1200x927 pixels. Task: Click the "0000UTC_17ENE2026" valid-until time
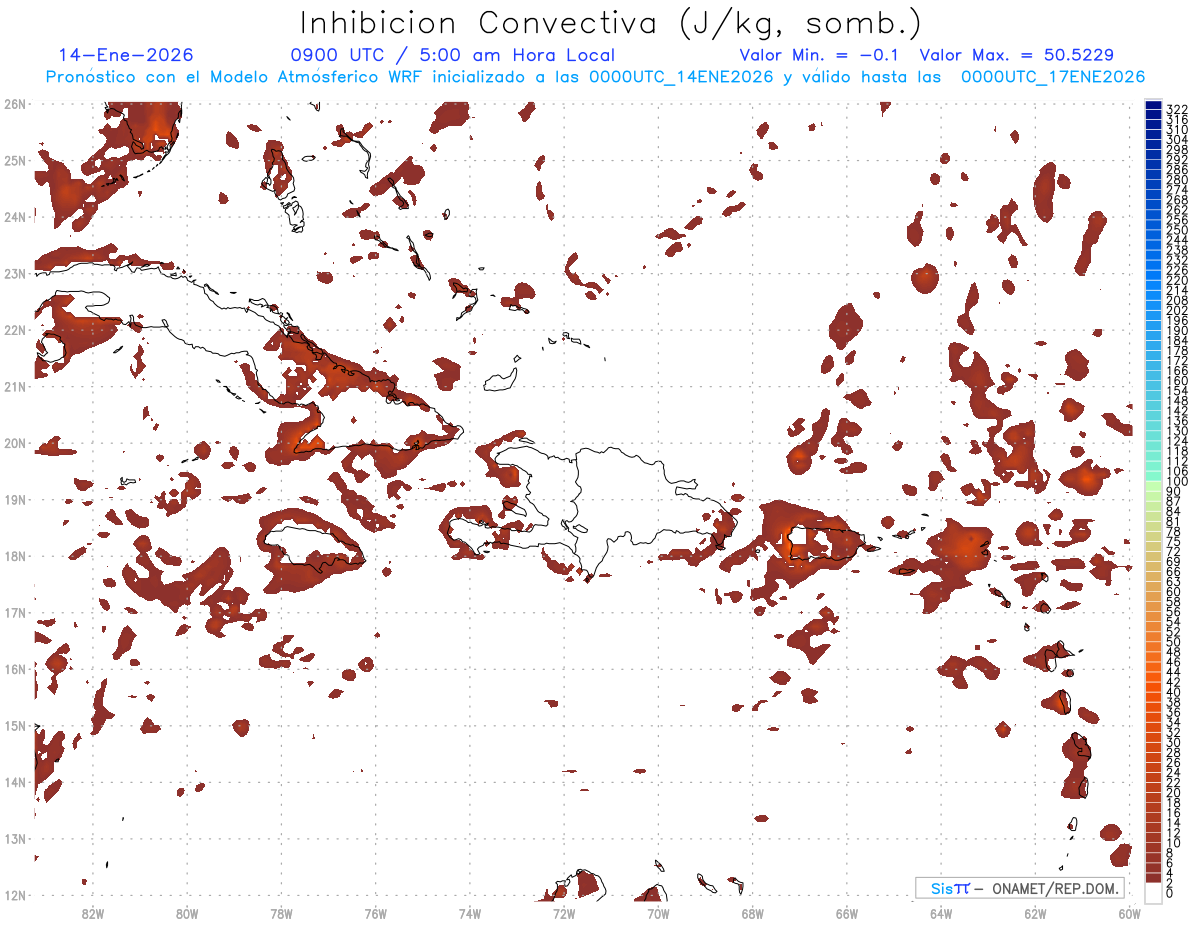pyautogui.click(x=1053, y=77)
